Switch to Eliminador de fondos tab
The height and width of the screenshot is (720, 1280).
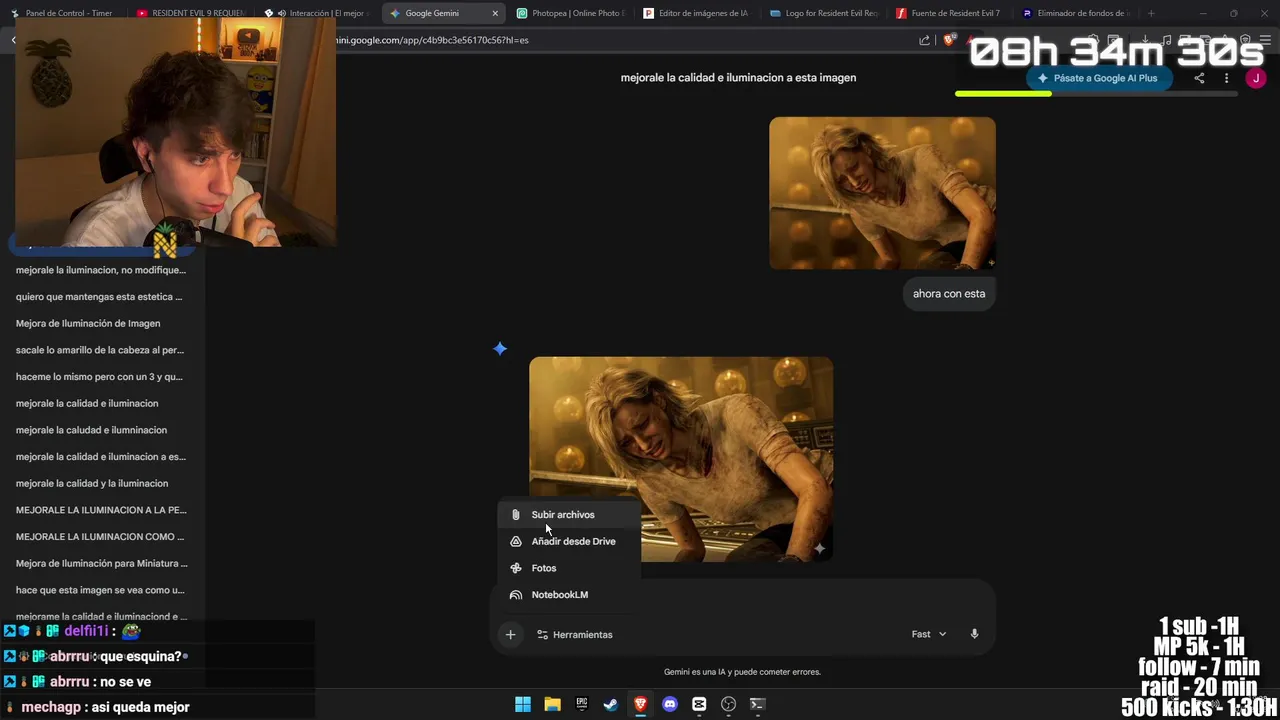(x=1077, y=13)
